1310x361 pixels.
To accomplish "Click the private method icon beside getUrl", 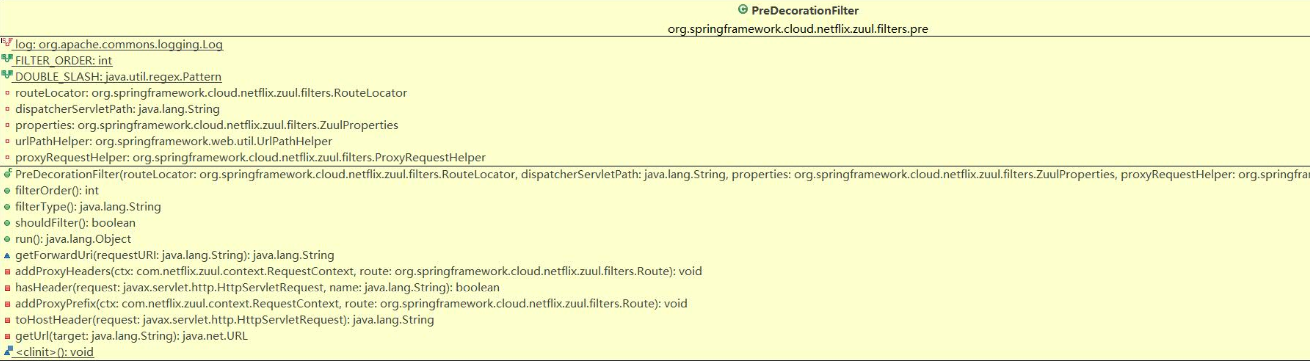I will [x=7, y=336].
